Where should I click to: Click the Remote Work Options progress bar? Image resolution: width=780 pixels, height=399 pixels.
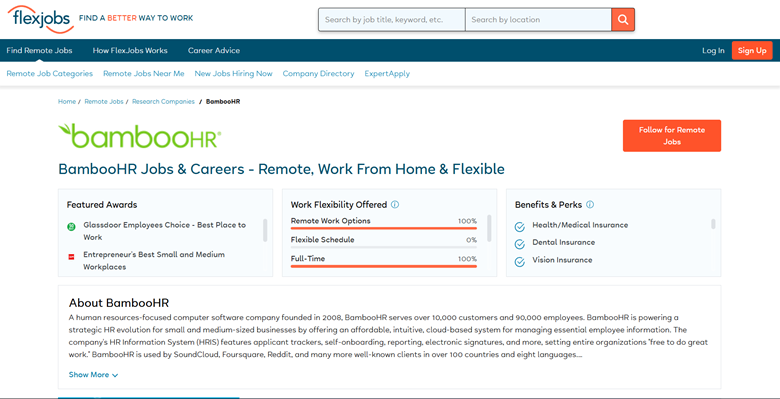(384, 228)
